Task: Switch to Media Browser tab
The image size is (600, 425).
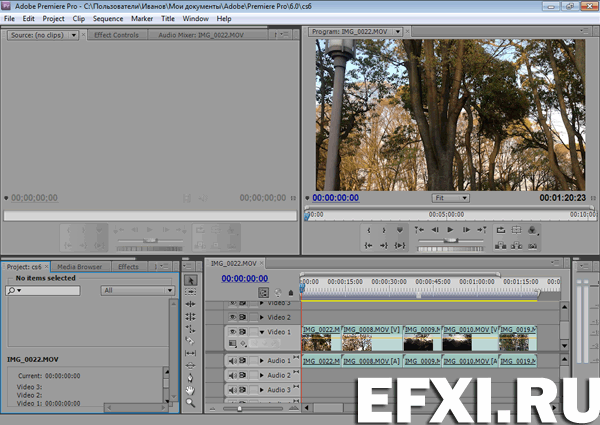Action: pyautogui.click(x=80, y=267)
